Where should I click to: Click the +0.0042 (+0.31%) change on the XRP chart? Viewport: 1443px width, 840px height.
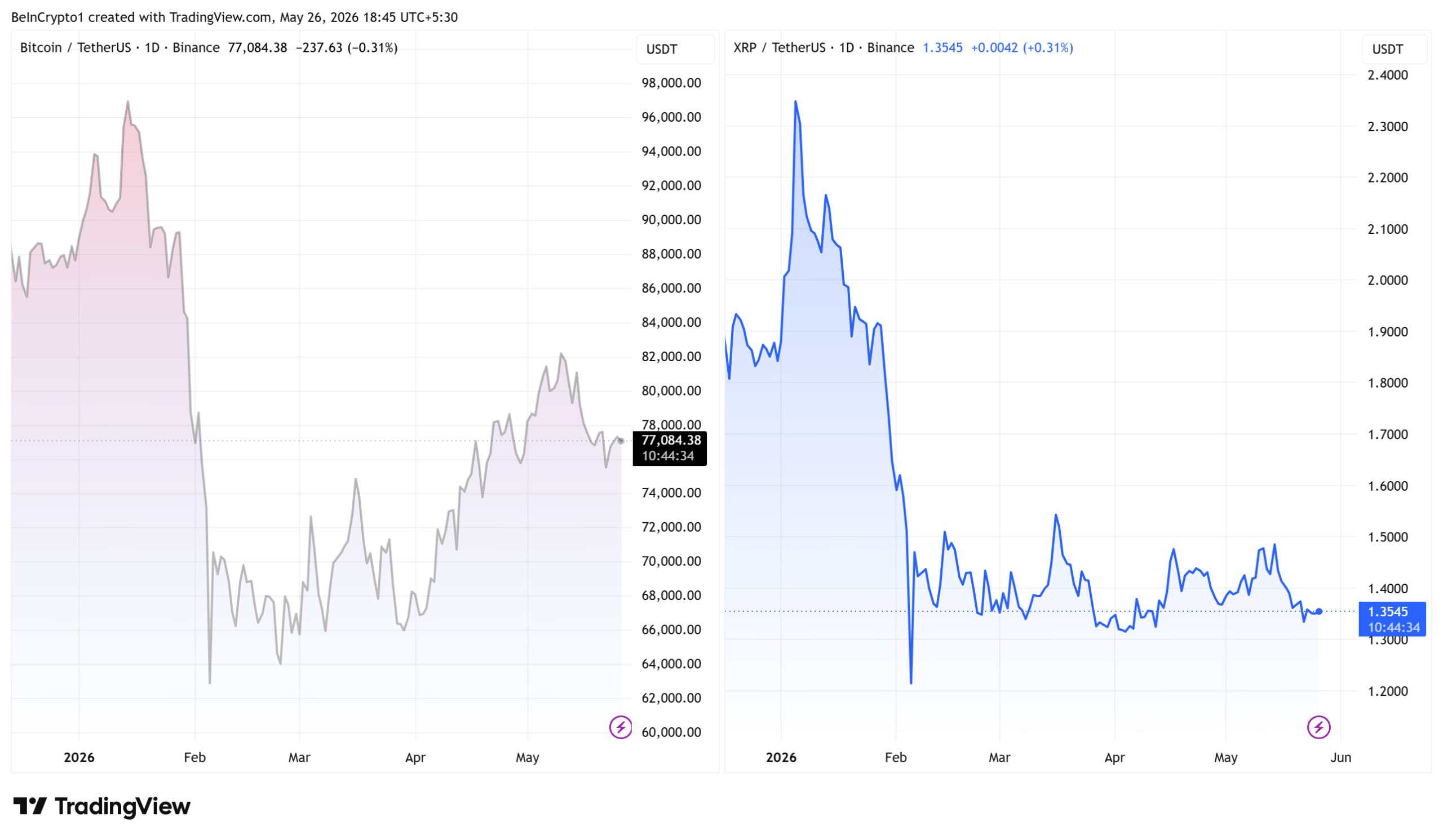[1022, 47]
